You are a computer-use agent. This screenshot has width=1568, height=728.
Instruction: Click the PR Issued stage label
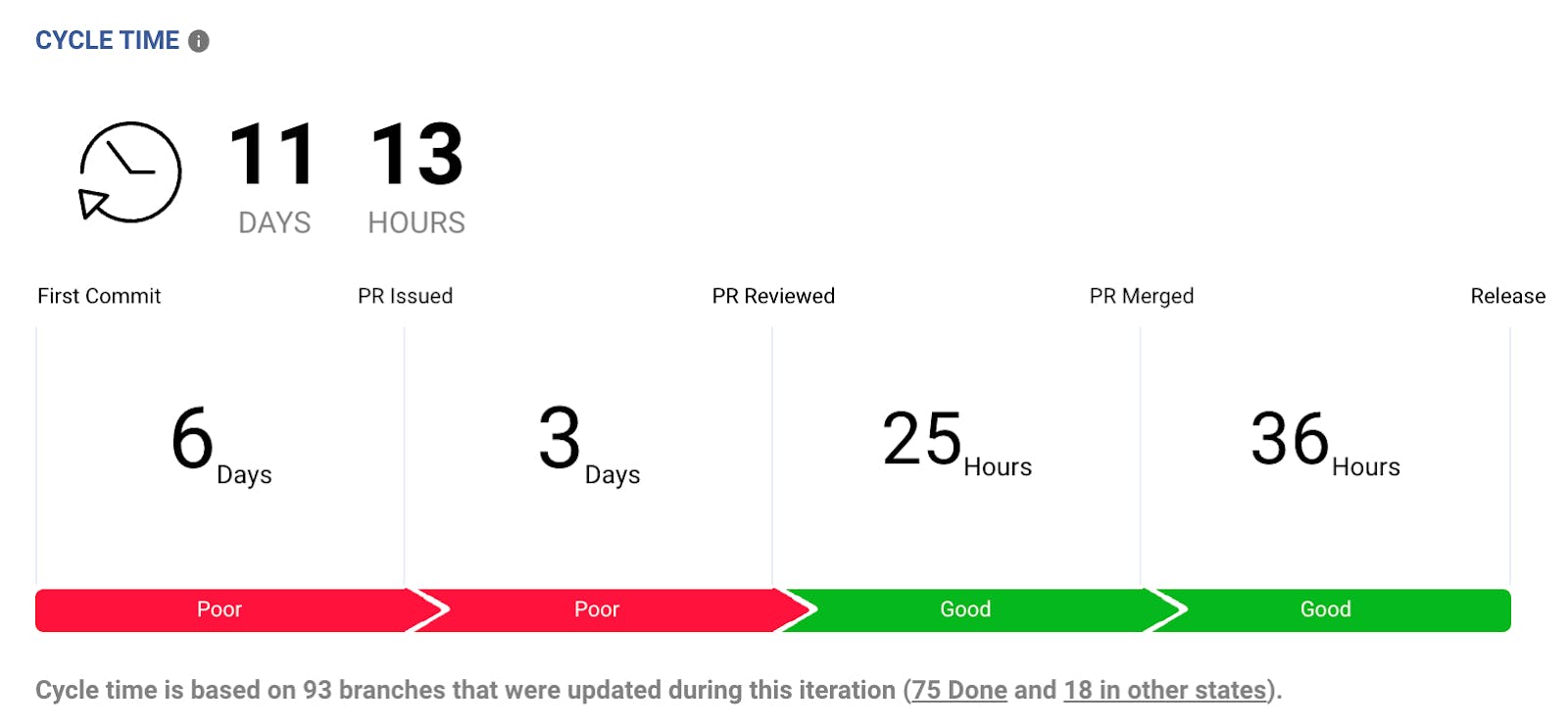point(405,296)
